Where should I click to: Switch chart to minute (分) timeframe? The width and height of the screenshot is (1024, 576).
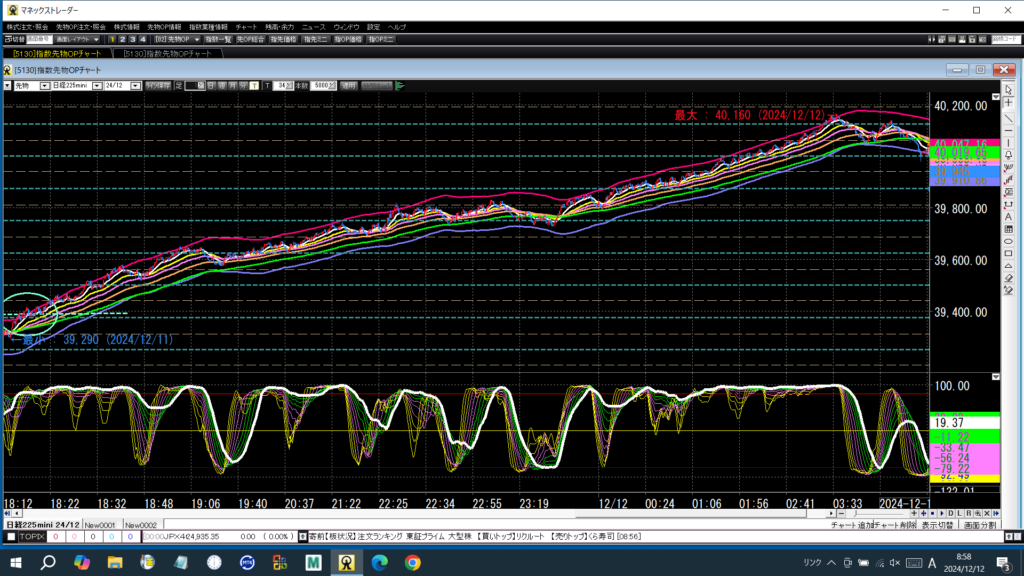[x=243, y=86]
